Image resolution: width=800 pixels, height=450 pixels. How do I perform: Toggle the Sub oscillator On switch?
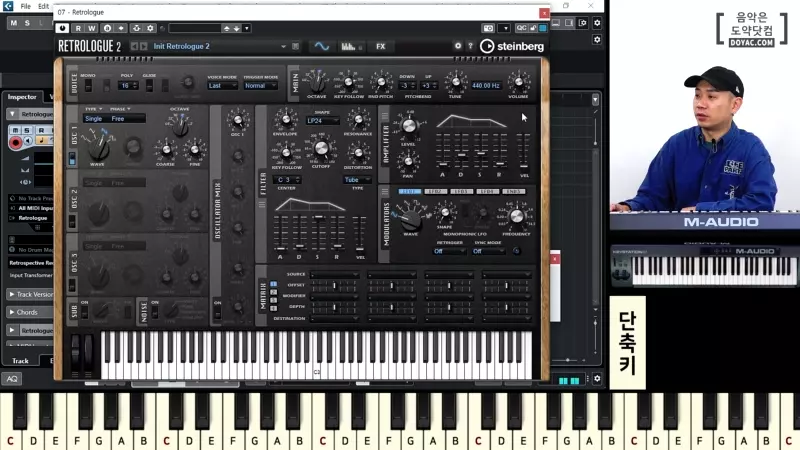[85, 312]
